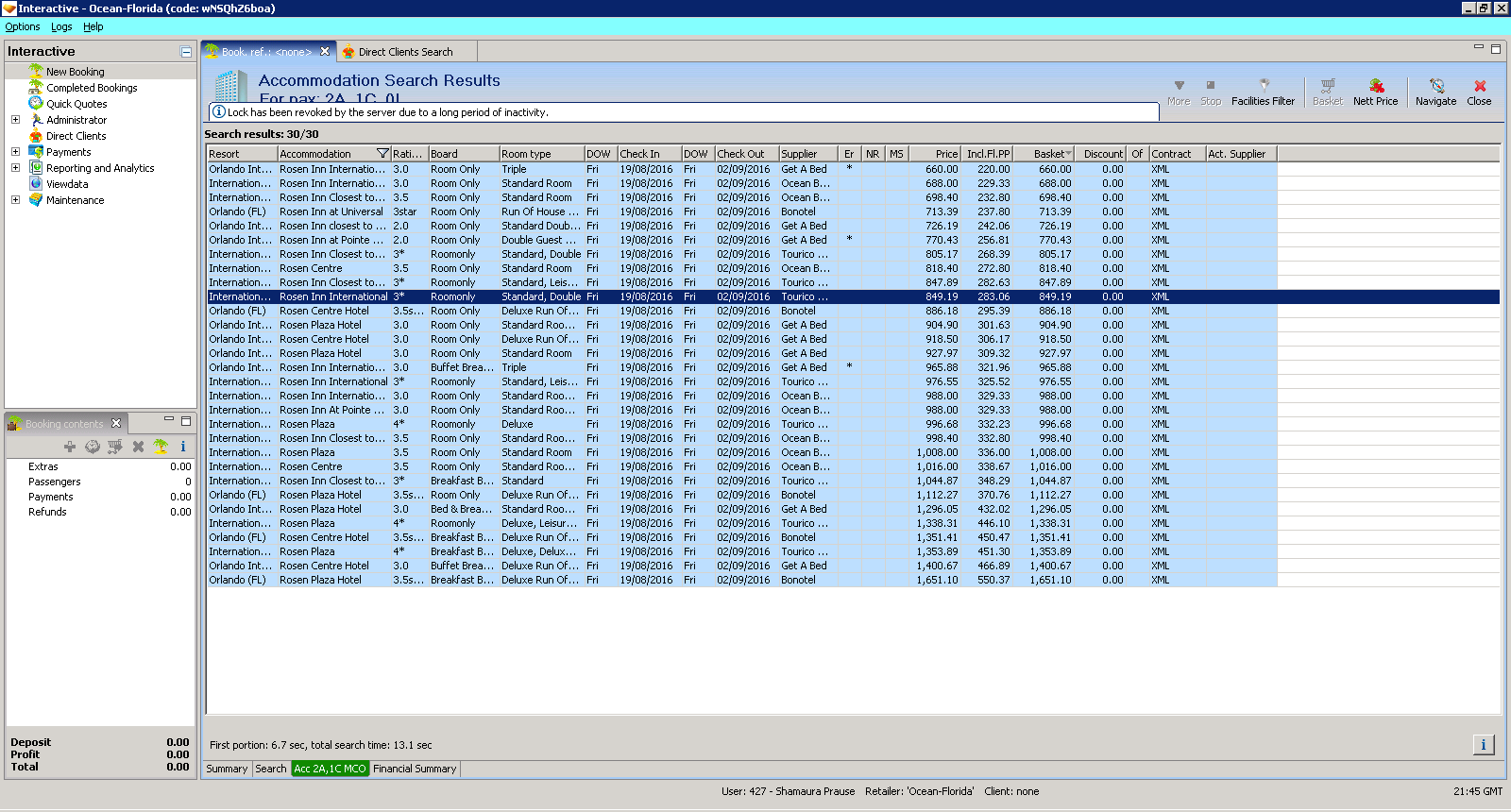The width and height of the screenshot is (1511, 812).
Task: Switch to the Financial Summary tab
Action: coord(415,770)
